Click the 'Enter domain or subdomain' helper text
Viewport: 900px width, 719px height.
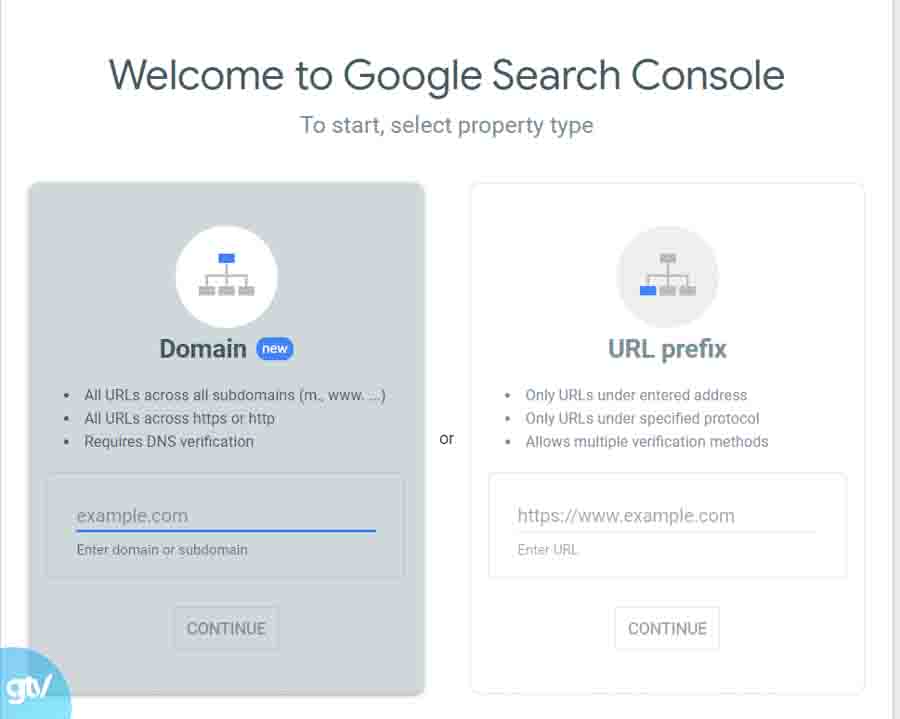(163, 549)
